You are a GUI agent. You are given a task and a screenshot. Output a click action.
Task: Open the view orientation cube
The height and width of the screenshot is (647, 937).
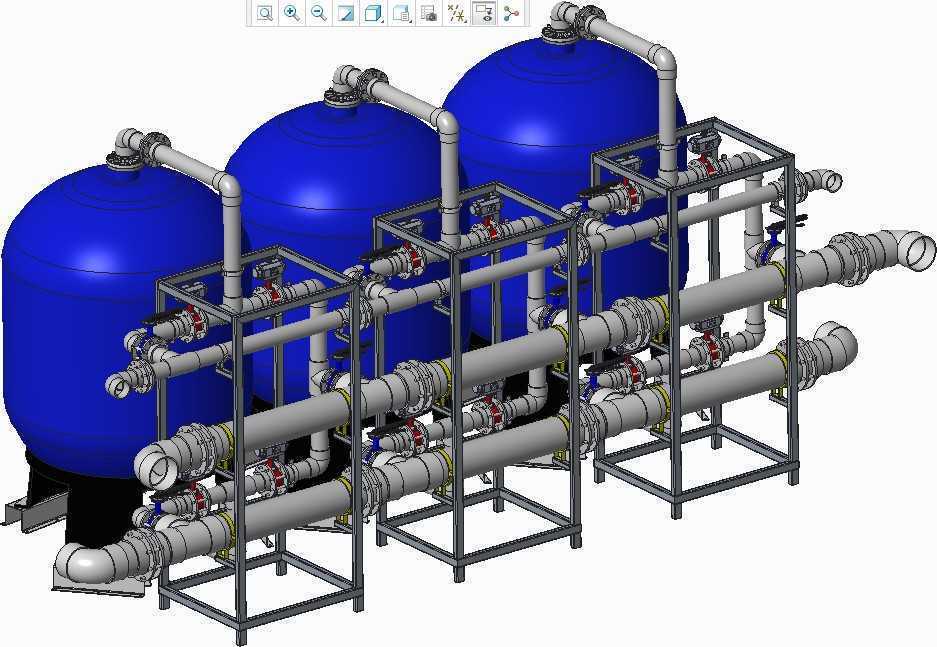[x=373, y=13]
